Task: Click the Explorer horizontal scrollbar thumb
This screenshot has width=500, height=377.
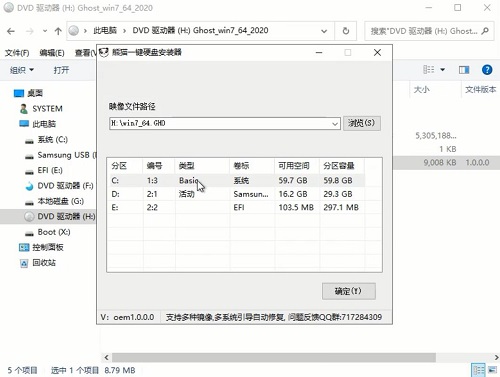Action: (274, 357)
